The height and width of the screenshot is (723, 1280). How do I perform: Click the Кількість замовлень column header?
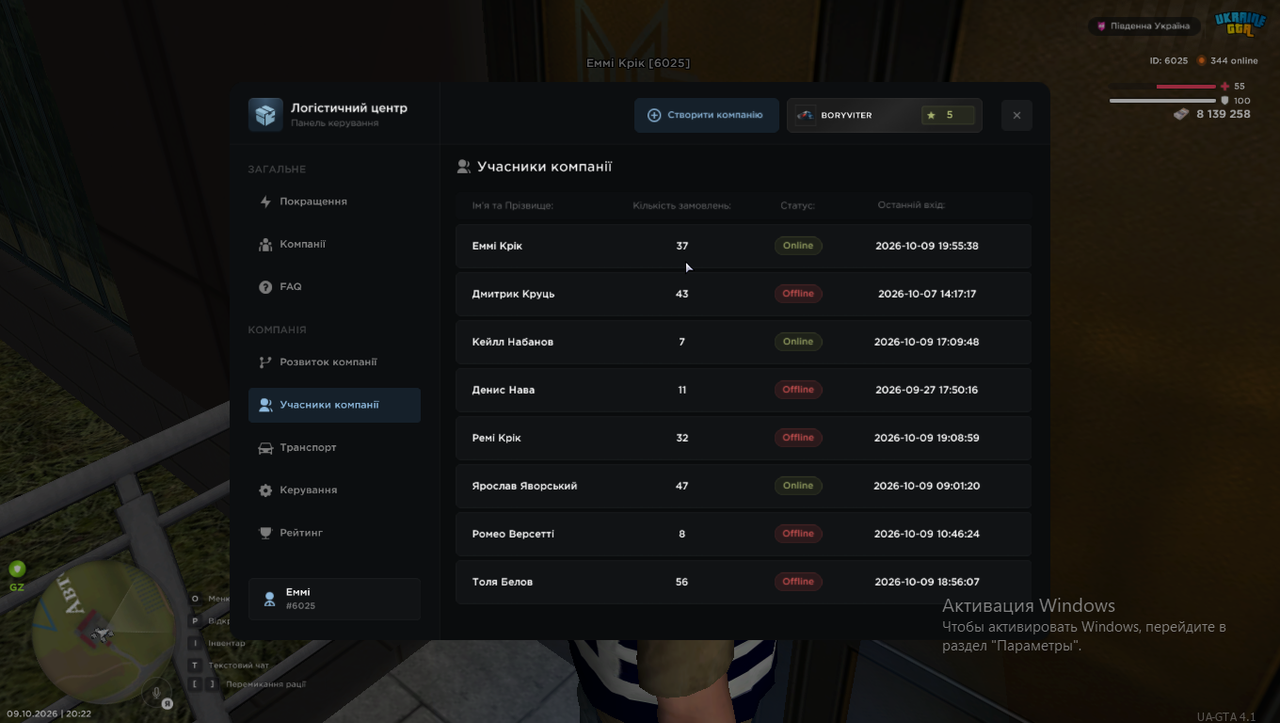coord(682,206)
